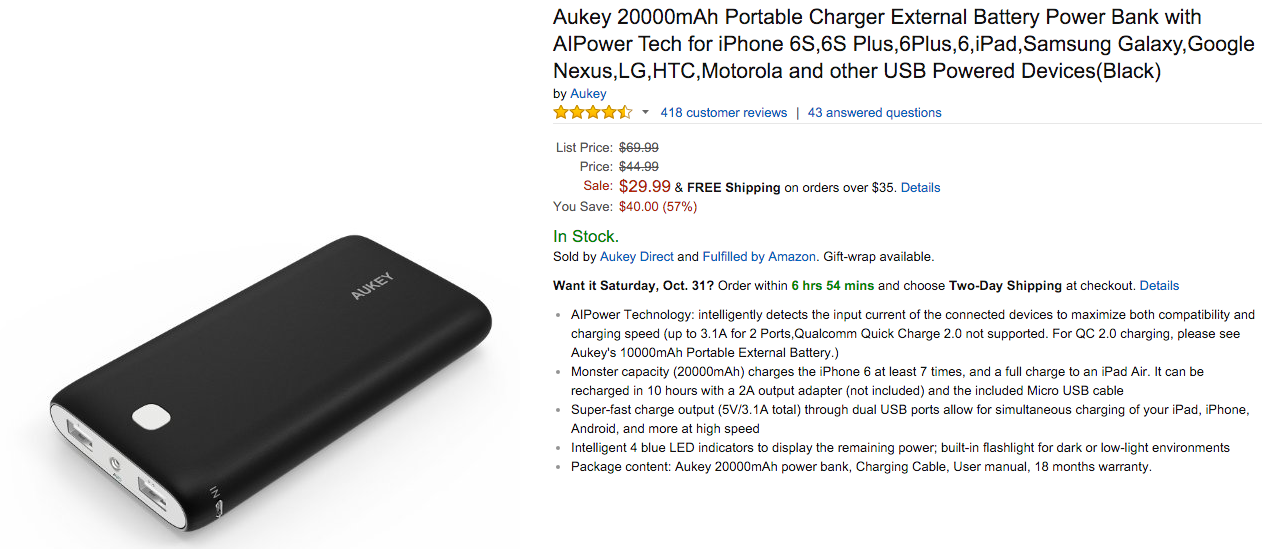Click the lower USB port in image
This screenshot has height=549, width=1267.
click(x=153, y=493)
